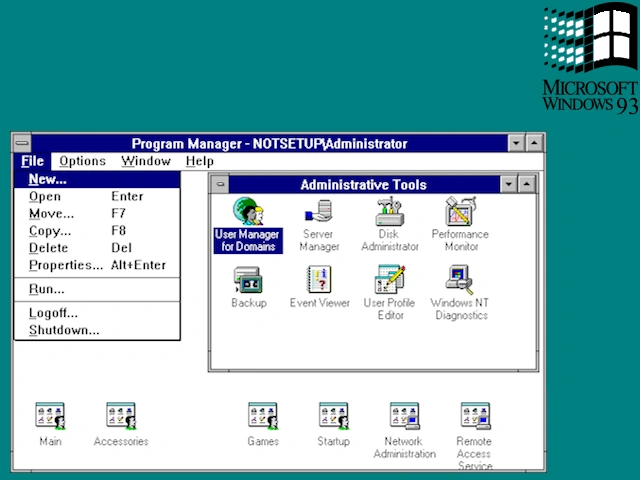Open Windows NT Diagnostics icon
The height and width of the screenshot is (480, 640).
point(460,280)
